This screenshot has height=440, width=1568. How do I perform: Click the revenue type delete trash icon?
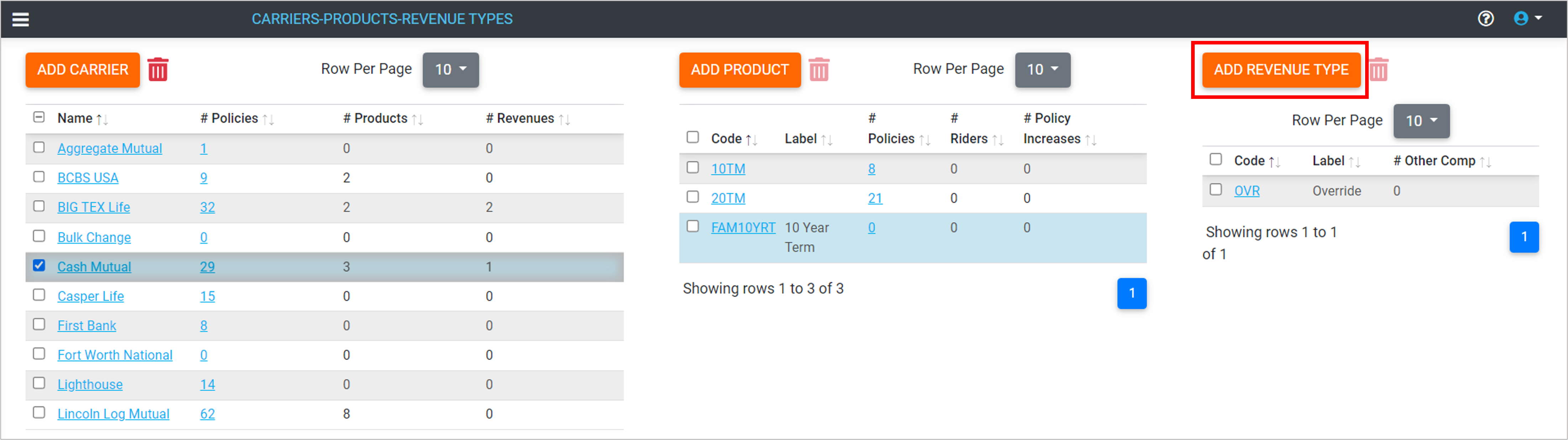point(1379,69)
